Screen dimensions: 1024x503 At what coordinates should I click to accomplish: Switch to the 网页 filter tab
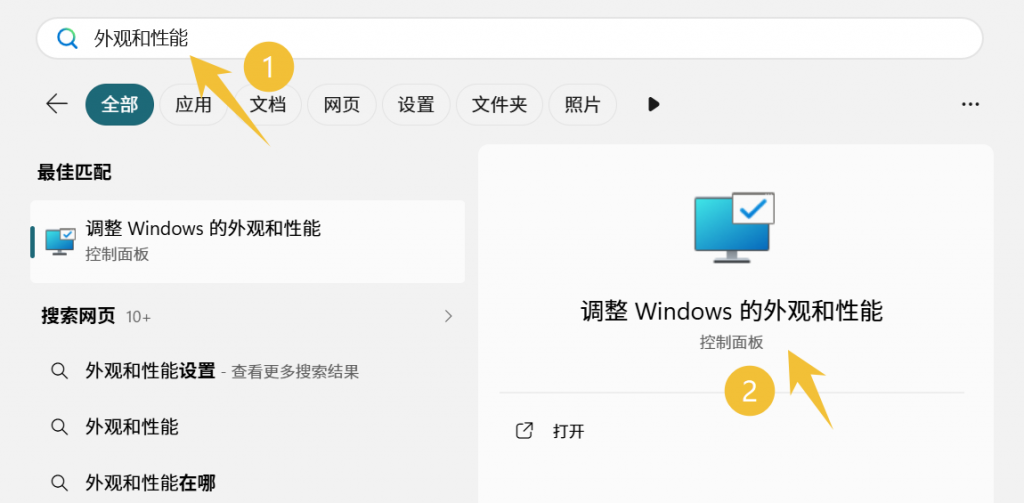[342, 105]
